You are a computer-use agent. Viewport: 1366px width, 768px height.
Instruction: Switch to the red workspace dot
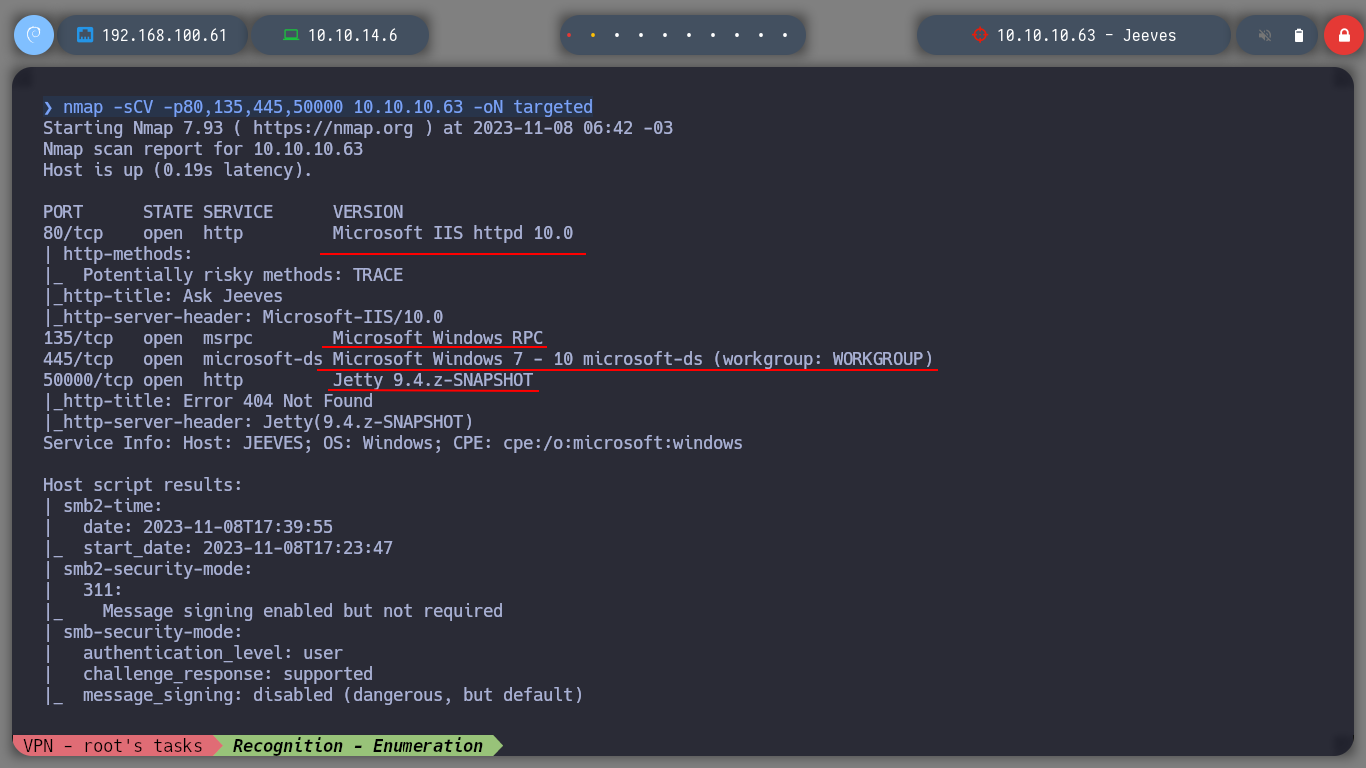pyautogui.click(x=569, y=35)
